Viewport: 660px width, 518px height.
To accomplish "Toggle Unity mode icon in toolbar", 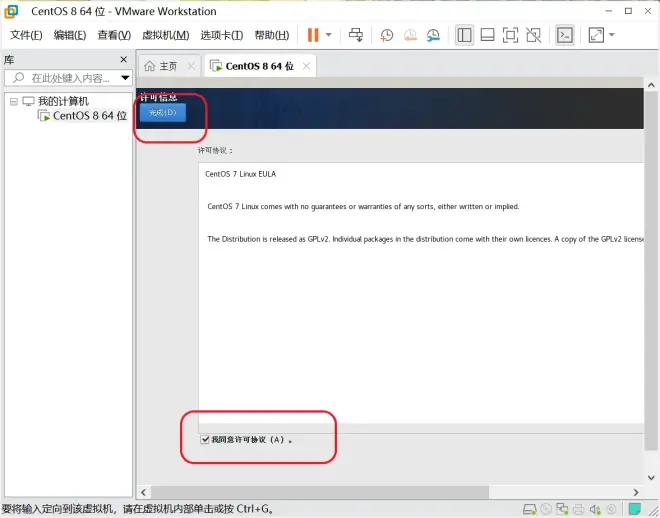I will coord(533,35).
